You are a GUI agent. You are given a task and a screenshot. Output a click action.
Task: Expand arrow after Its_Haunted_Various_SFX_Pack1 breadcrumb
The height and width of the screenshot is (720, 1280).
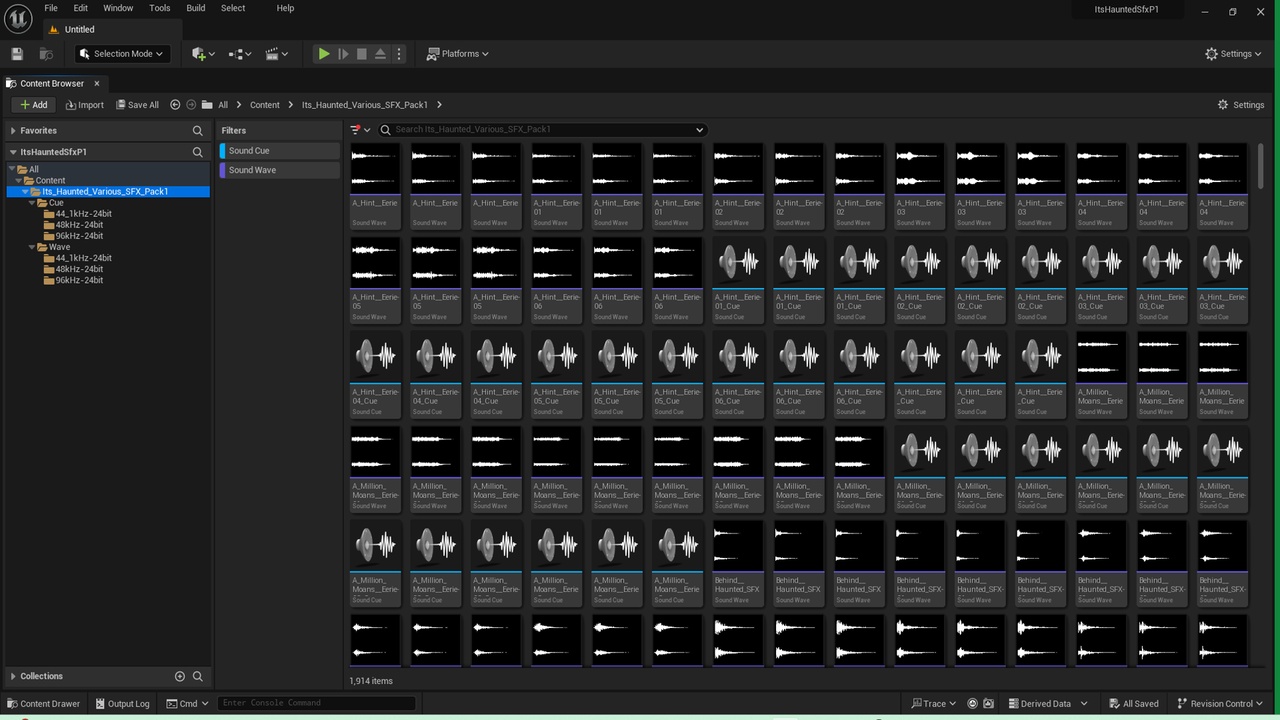click(439, 105)
